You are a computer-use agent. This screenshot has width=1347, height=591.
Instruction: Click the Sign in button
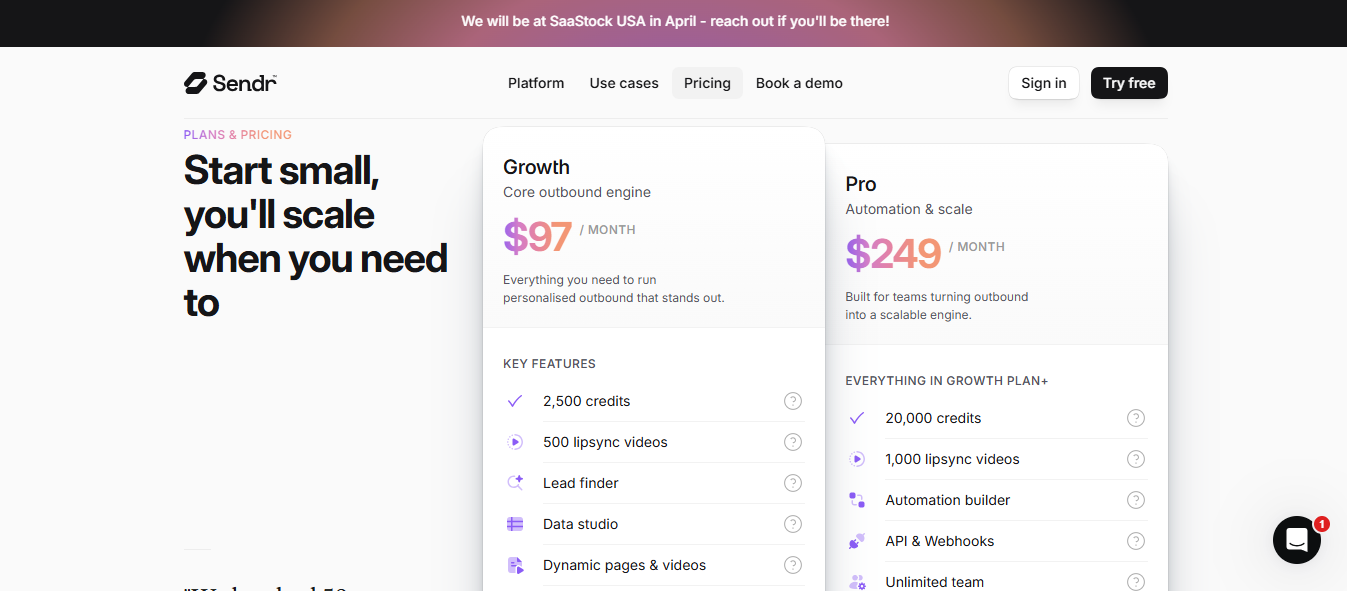[1043, 83]
